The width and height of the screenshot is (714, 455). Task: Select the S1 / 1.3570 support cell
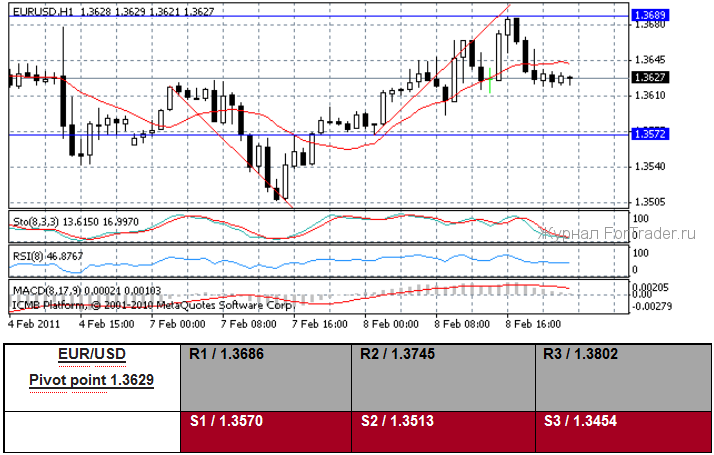pyautogui.click(x=228, y=422)
